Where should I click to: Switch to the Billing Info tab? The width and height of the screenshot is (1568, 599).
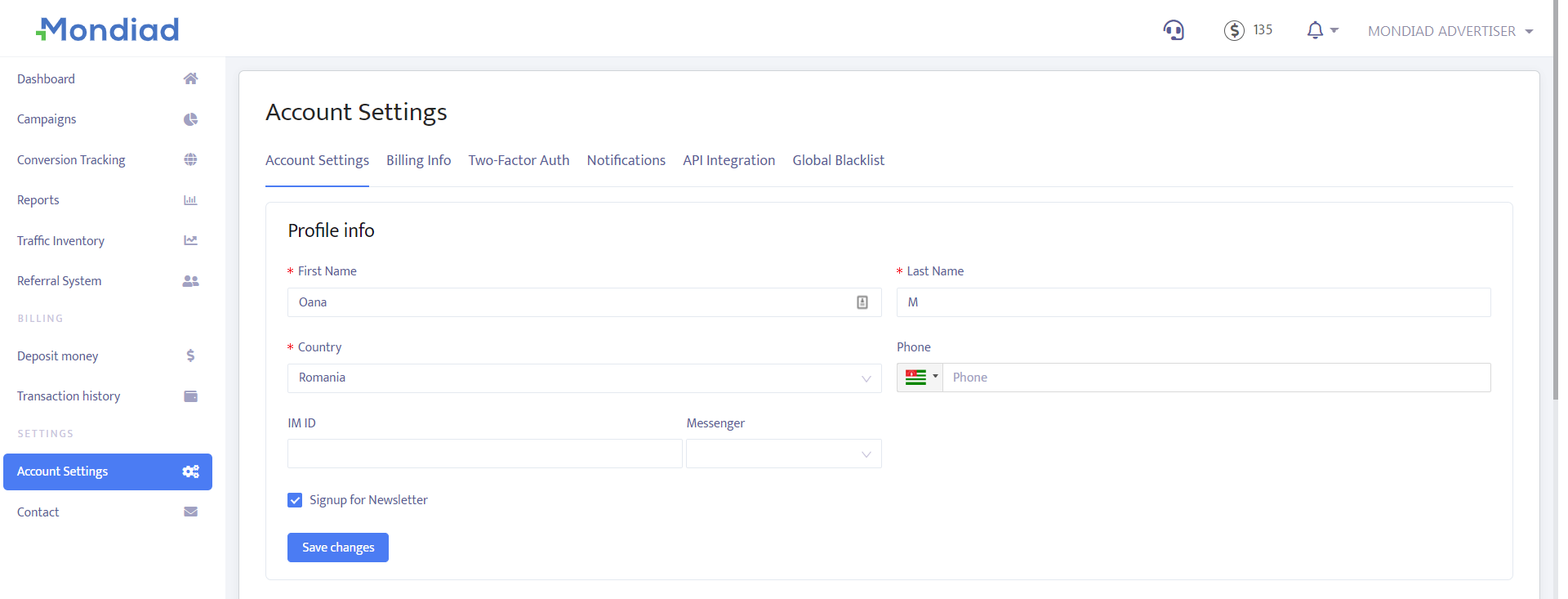[x=418, y=160]
